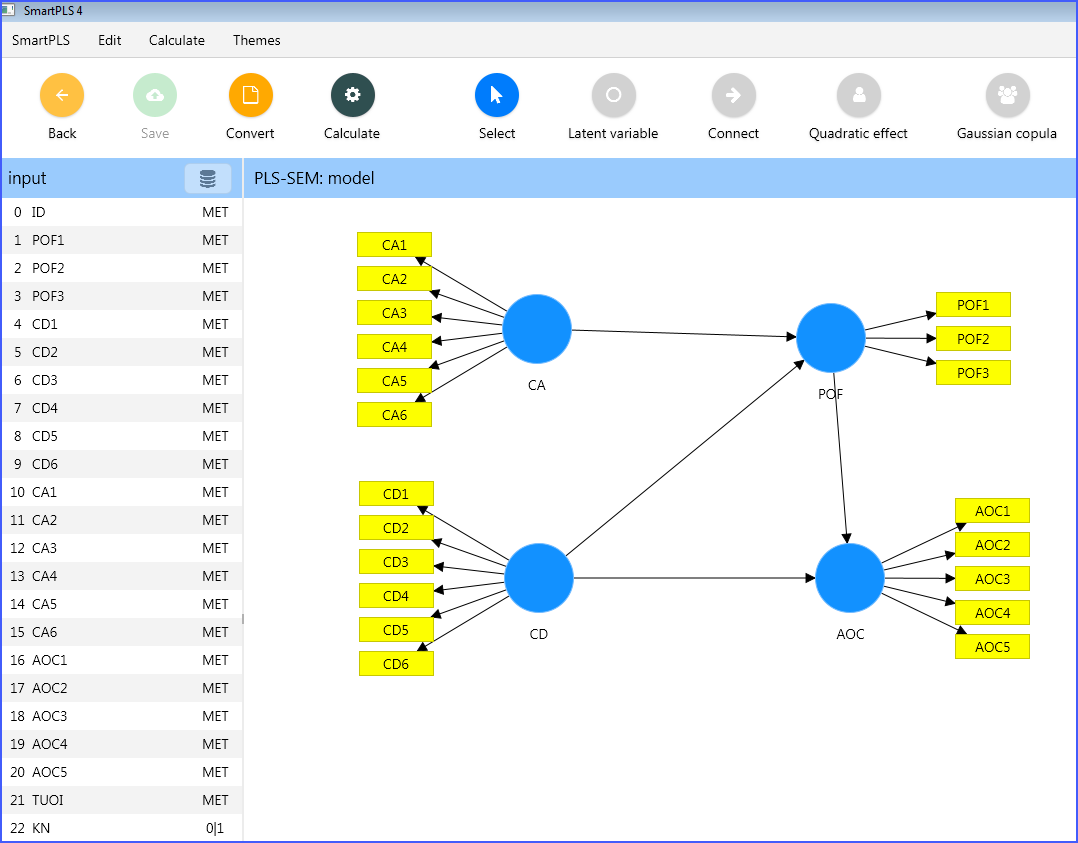Viewport: 1078px width, 843px height.
Task: Click the orange Back arrow icon
Action: click(62, 96)
